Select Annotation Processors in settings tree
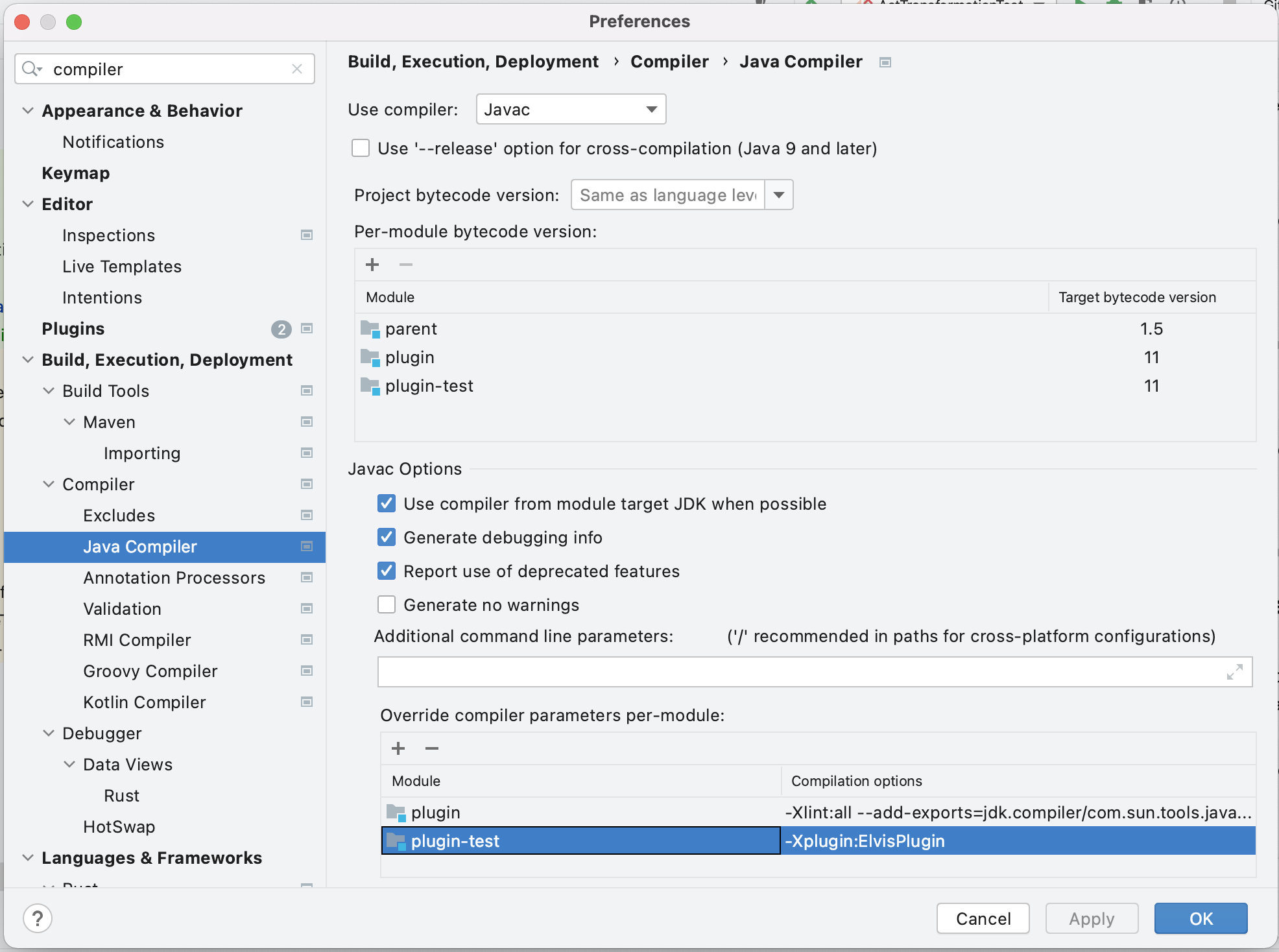Viewport: 1279px width, 952px height. (x=174, y=577)
